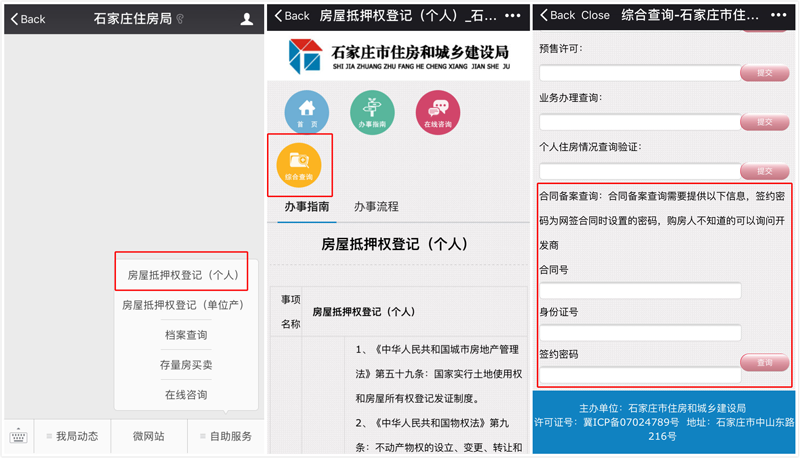Click the 个人住房情况查询验证 input field
Screen dimensions: 800x458
tap(640, 171)
